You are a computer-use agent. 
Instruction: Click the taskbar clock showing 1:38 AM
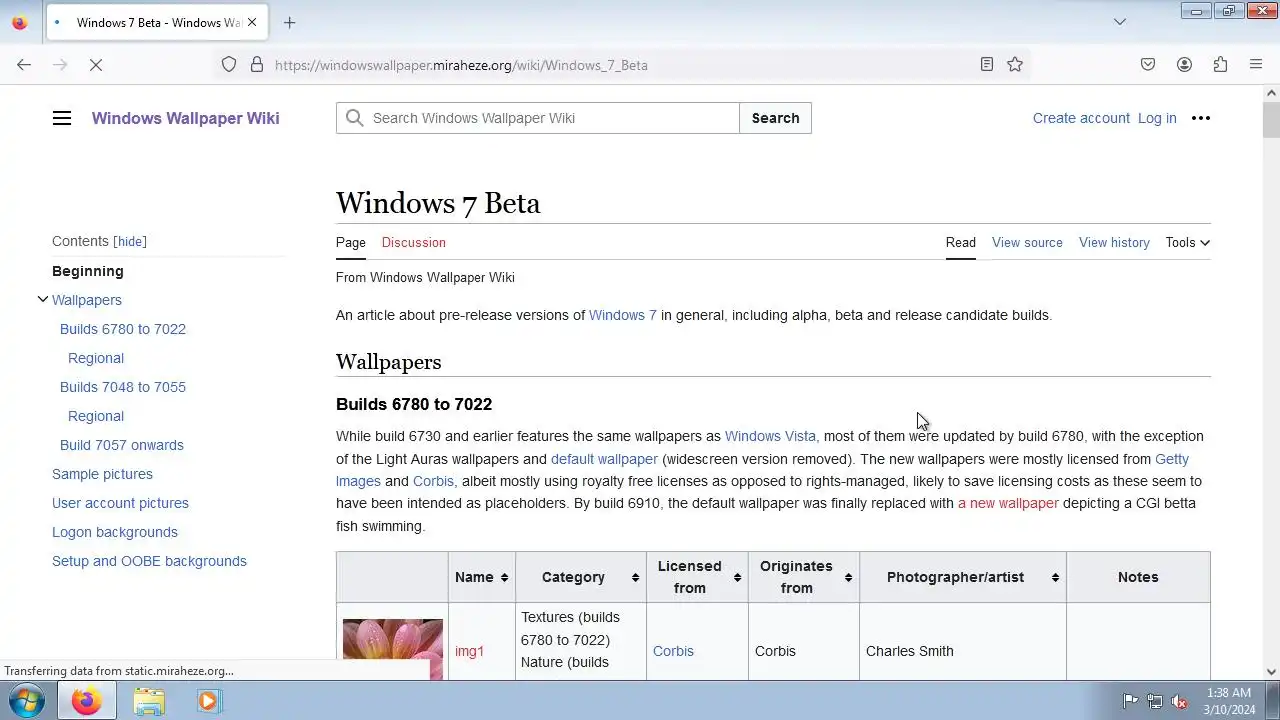point(1229,701)
